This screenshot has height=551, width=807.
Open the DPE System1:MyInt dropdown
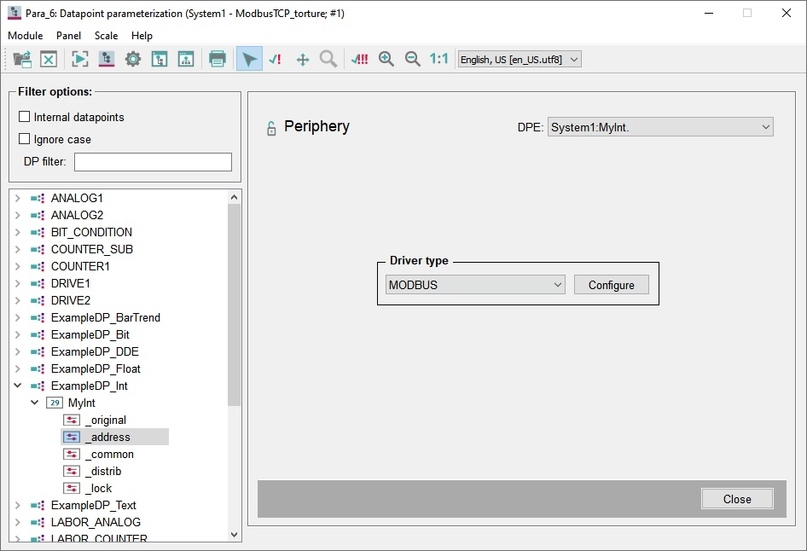(660, 127)
